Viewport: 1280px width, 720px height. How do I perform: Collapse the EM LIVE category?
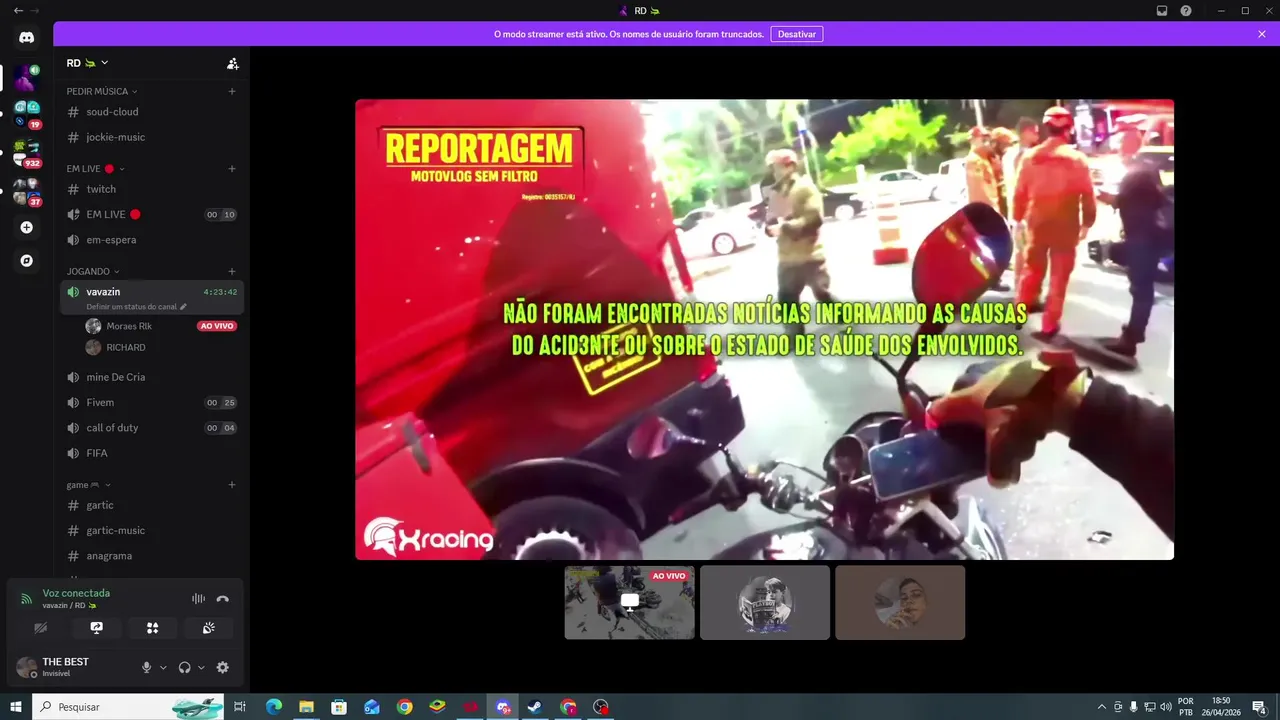point(96,168)
